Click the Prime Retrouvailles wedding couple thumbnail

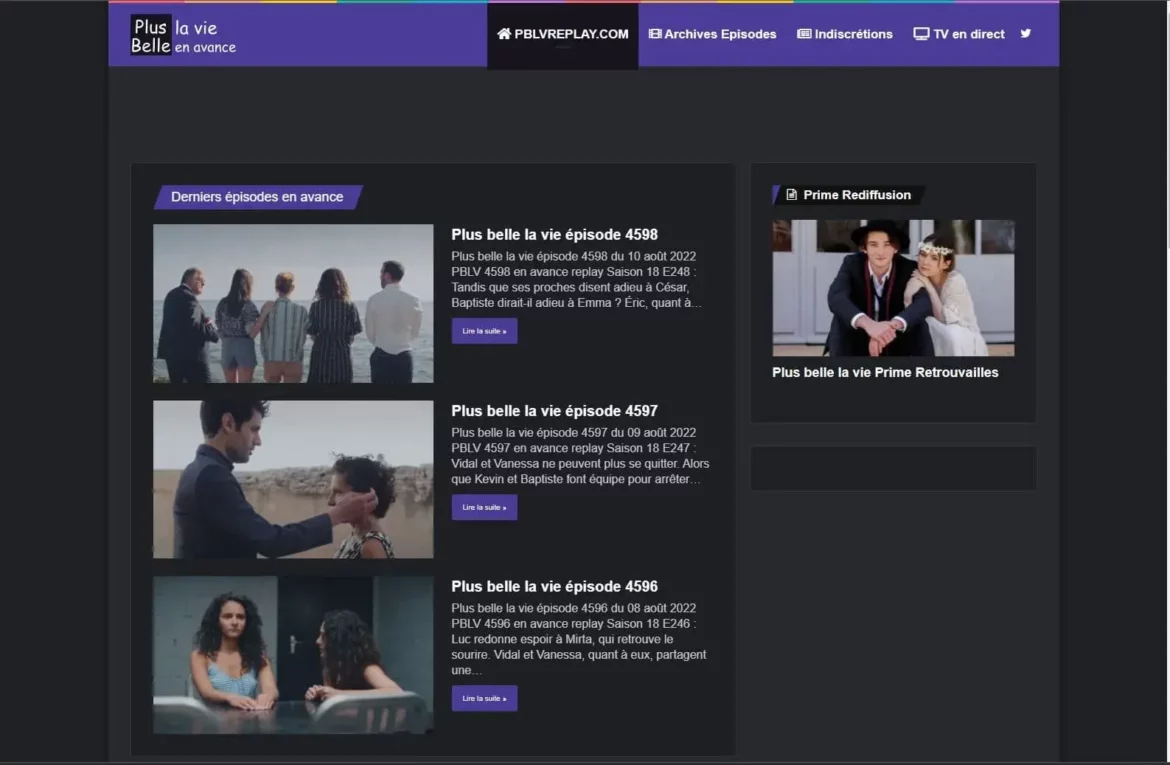point(893,288)
